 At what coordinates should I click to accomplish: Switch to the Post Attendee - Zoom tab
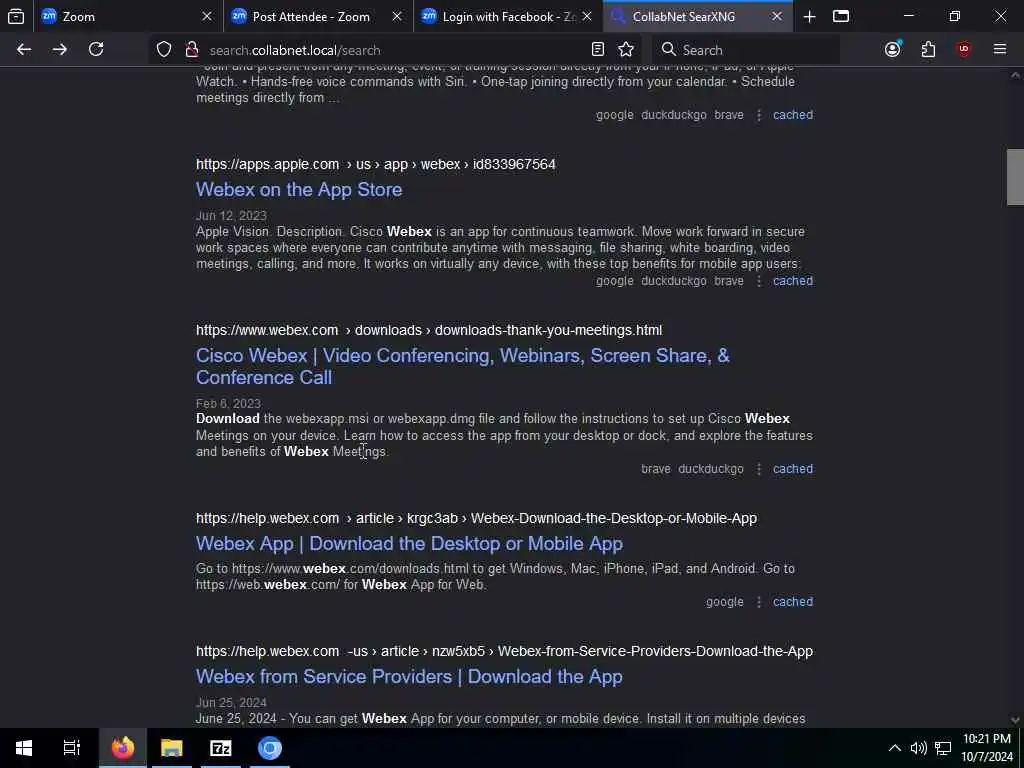tap(318, 17)
